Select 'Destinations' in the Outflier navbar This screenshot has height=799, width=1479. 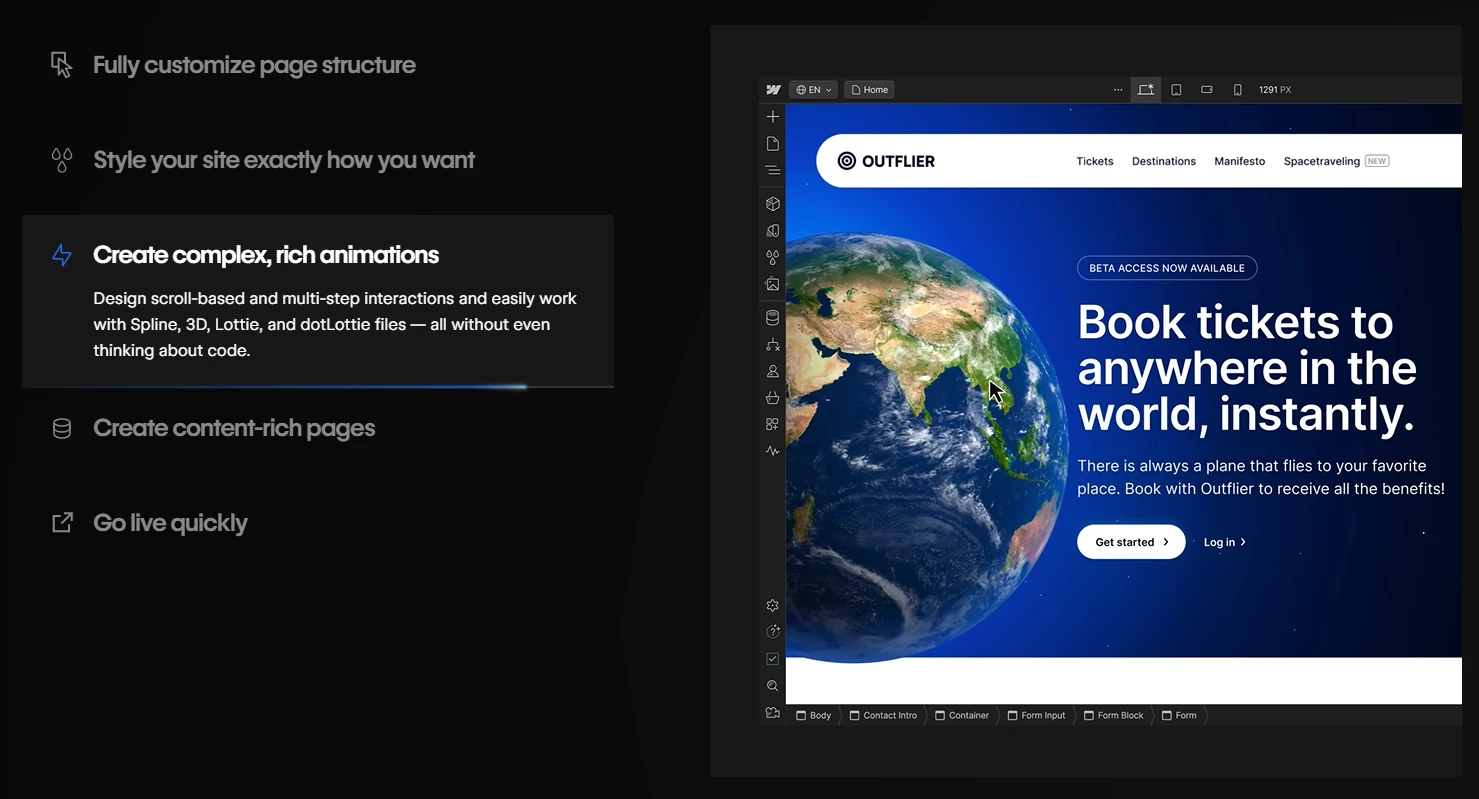(1163, 161)
